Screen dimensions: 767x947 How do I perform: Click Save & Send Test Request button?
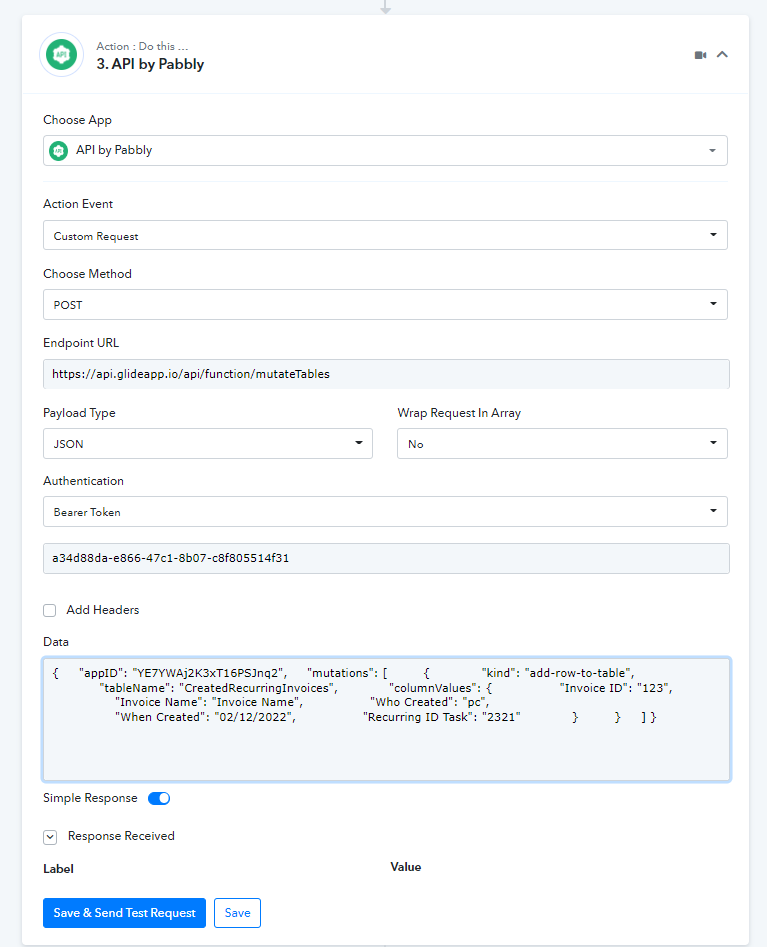124,913
